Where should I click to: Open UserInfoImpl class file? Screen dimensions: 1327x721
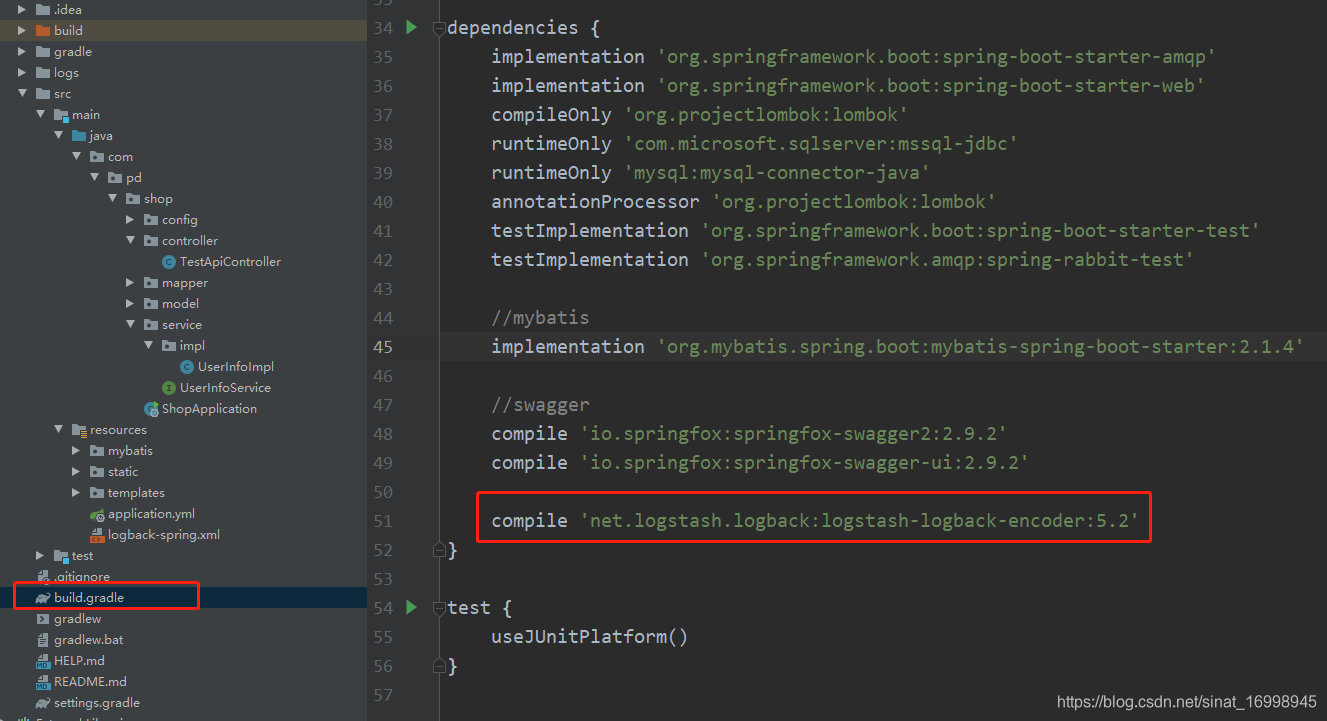pyautogui.click(x=235, y=366)
